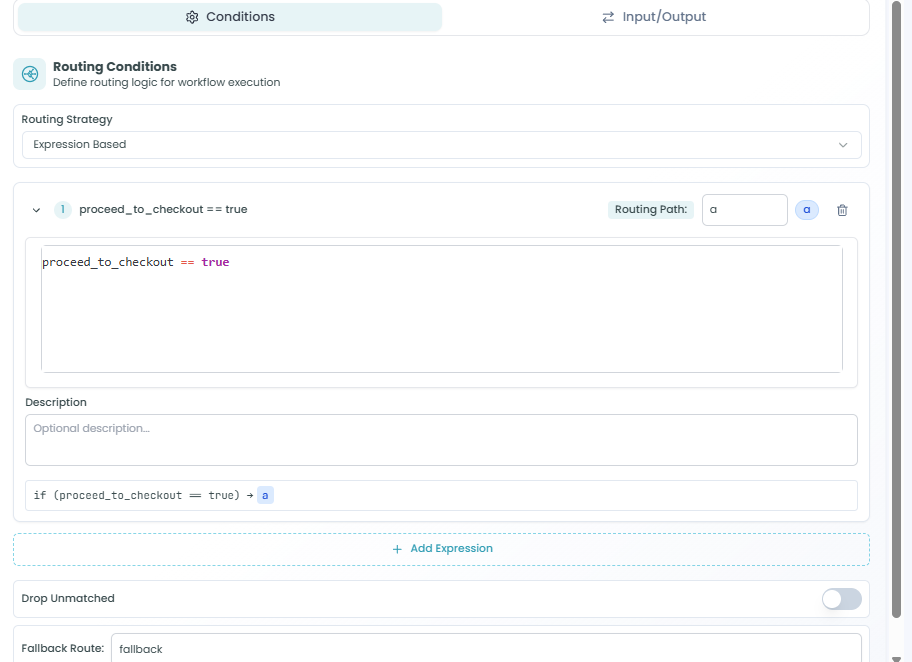Click 'Define routing logic for workflow execution' text
This screenshot has height=662, width=912.
[166, 83]
